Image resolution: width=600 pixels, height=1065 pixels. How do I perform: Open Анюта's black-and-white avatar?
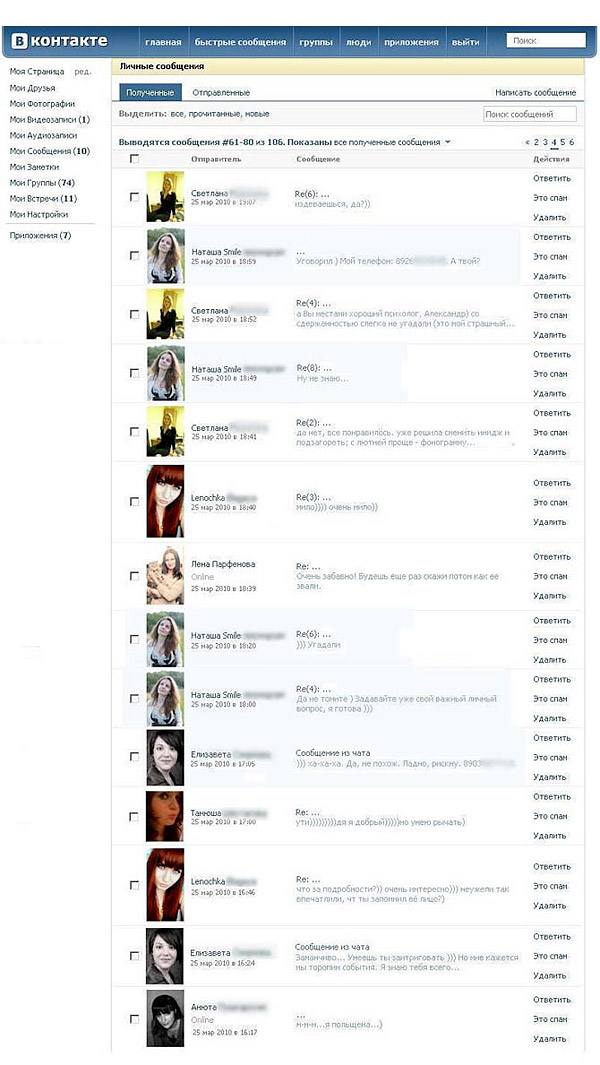coord(165,1018)
